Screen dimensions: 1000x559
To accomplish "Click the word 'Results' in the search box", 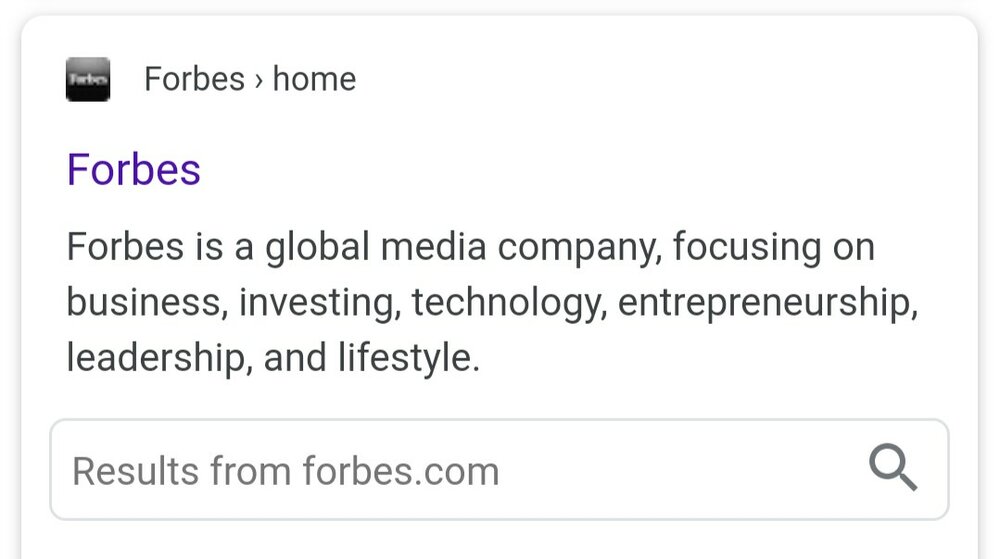I will 135,472.
